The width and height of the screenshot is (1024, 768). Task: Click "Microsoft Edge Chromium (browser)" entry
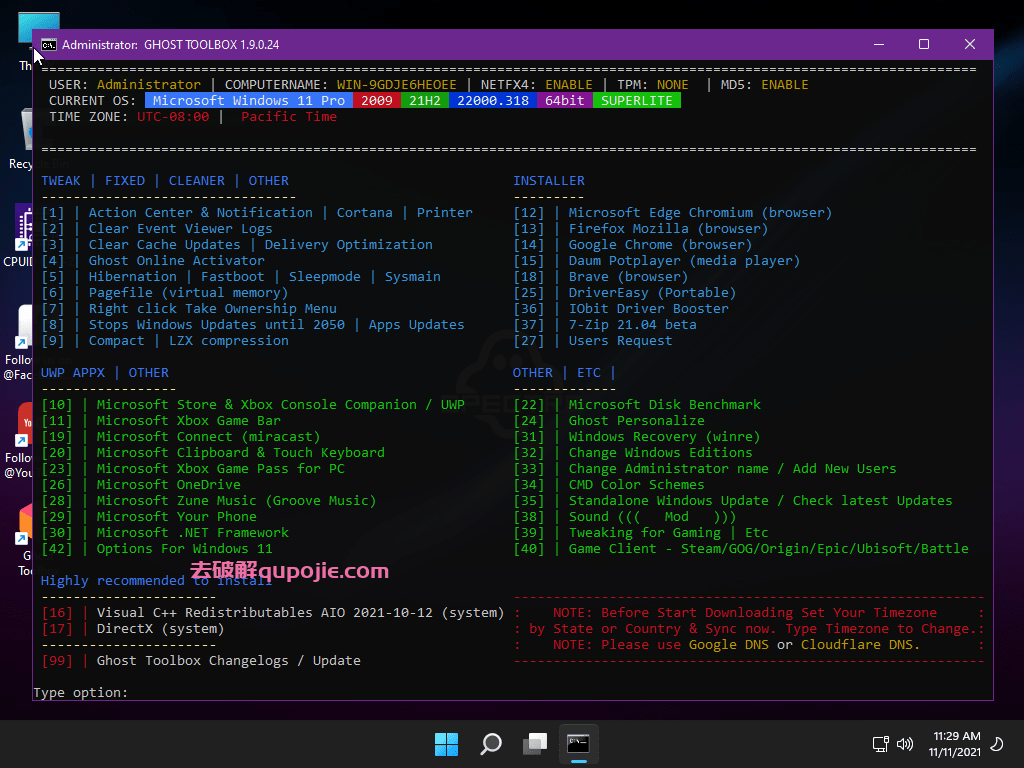pyautogui.click(x=700, y=213)
